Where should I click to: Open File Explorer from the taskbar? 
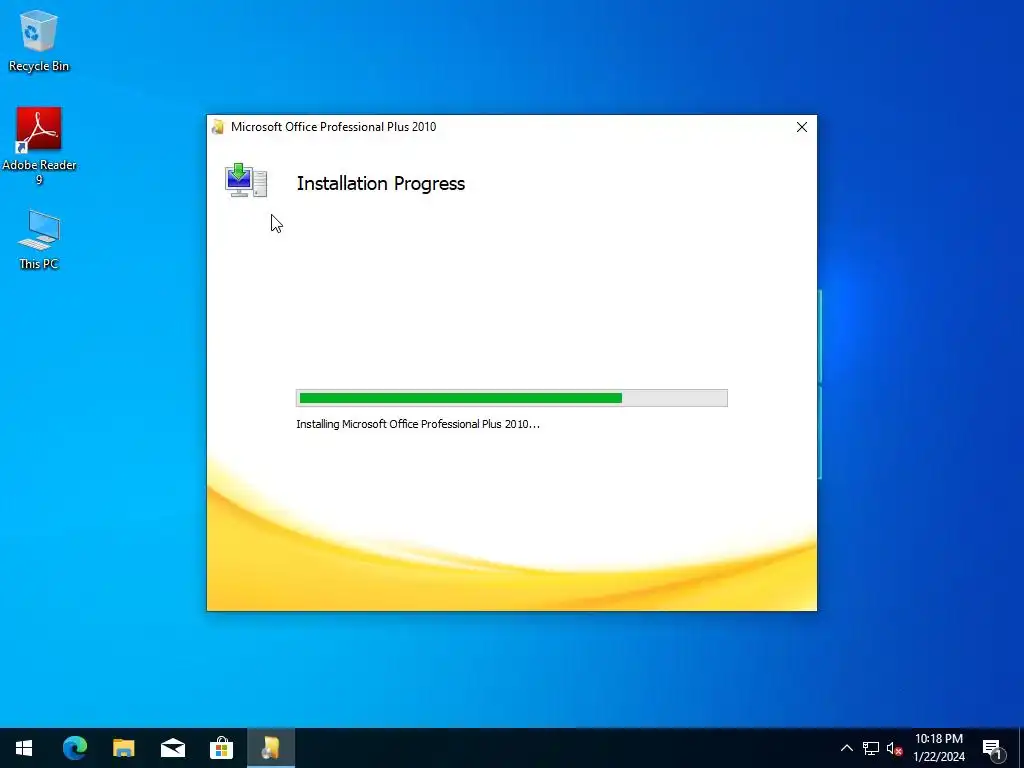(123, 748)
